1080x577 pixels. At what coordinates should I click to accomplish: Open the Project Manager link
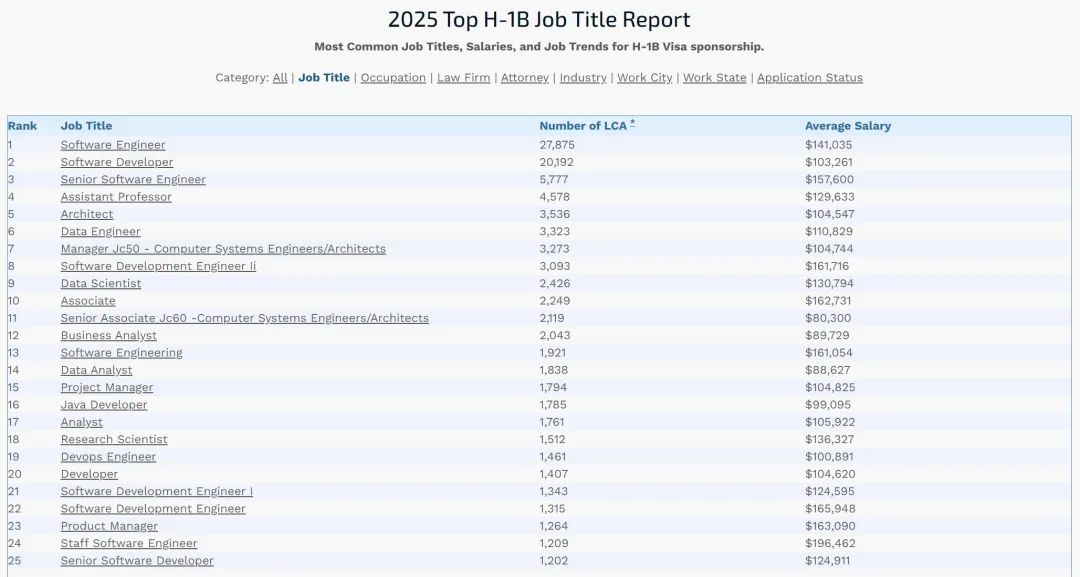[107, 388]
